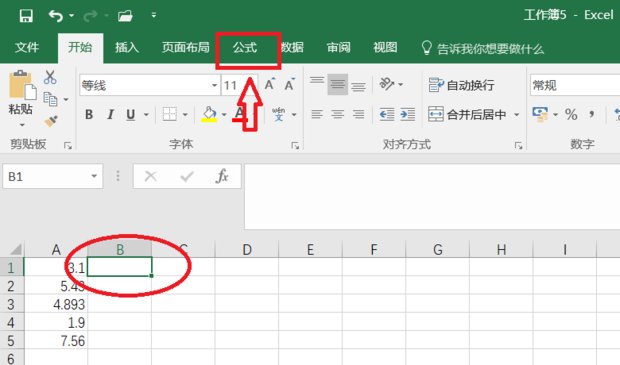Screen dimensions: 620x365
Task: Toggle Bold formatting
Action: coord(89,115)
